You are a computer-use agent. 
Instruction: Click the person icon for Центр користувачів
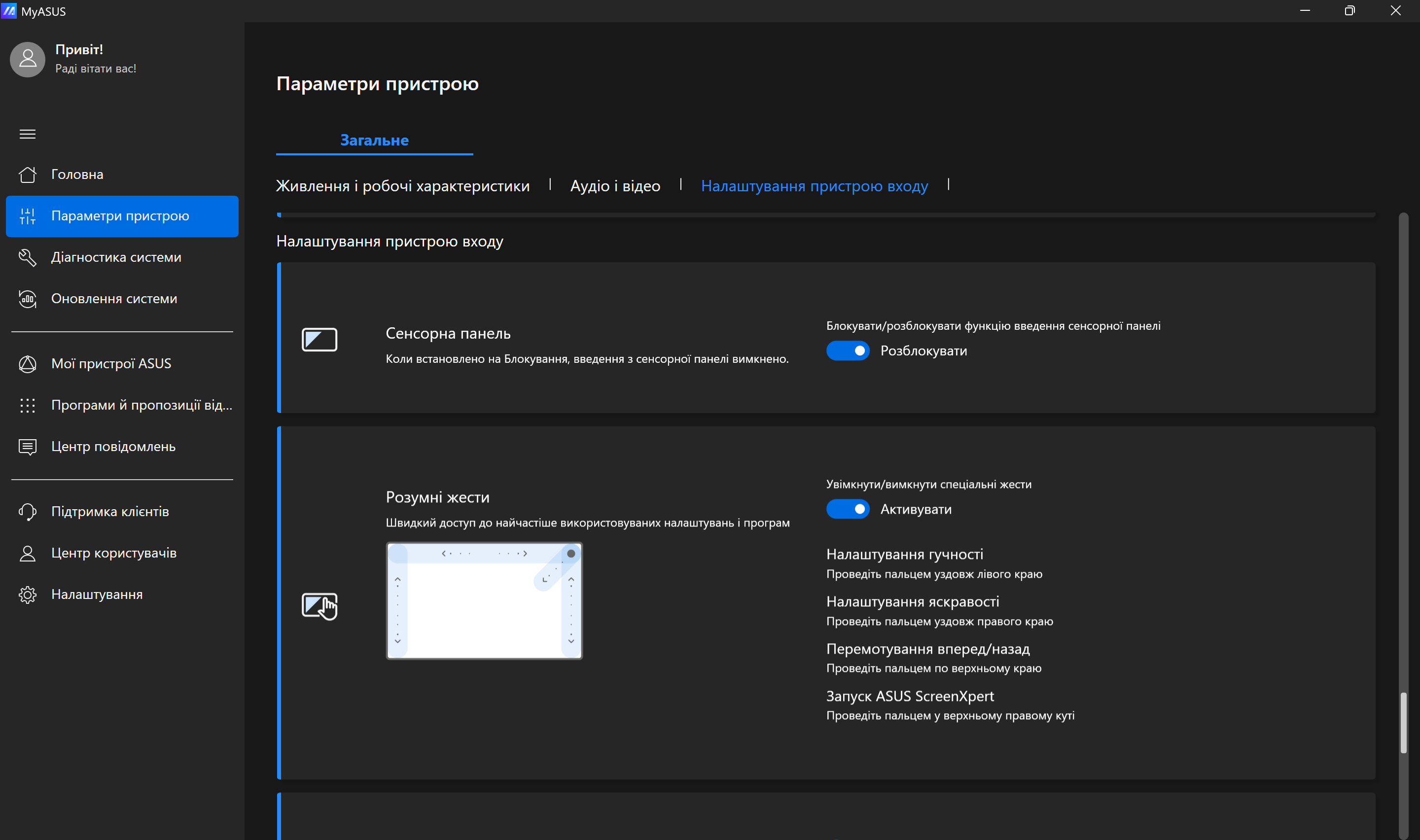click(x=27, y=553)
